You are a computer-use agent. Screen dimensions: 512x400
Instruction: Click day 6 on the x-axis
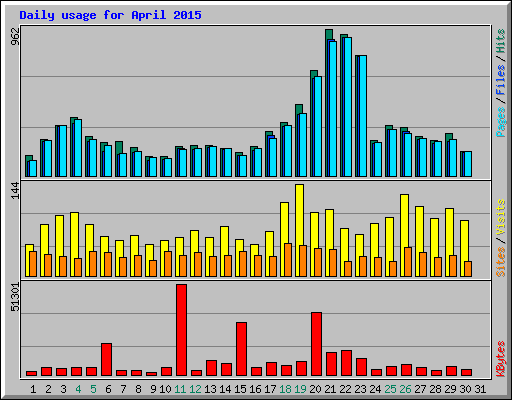click(108, 389)
